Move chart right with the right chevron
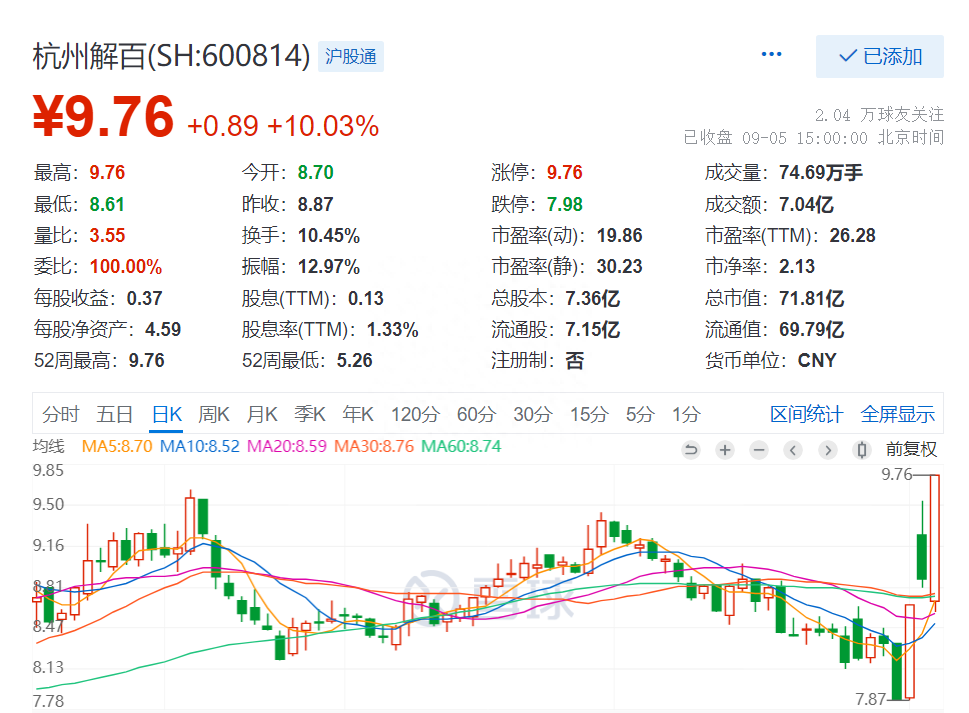Viewport: 969px width, 713px height. point(827,450)
